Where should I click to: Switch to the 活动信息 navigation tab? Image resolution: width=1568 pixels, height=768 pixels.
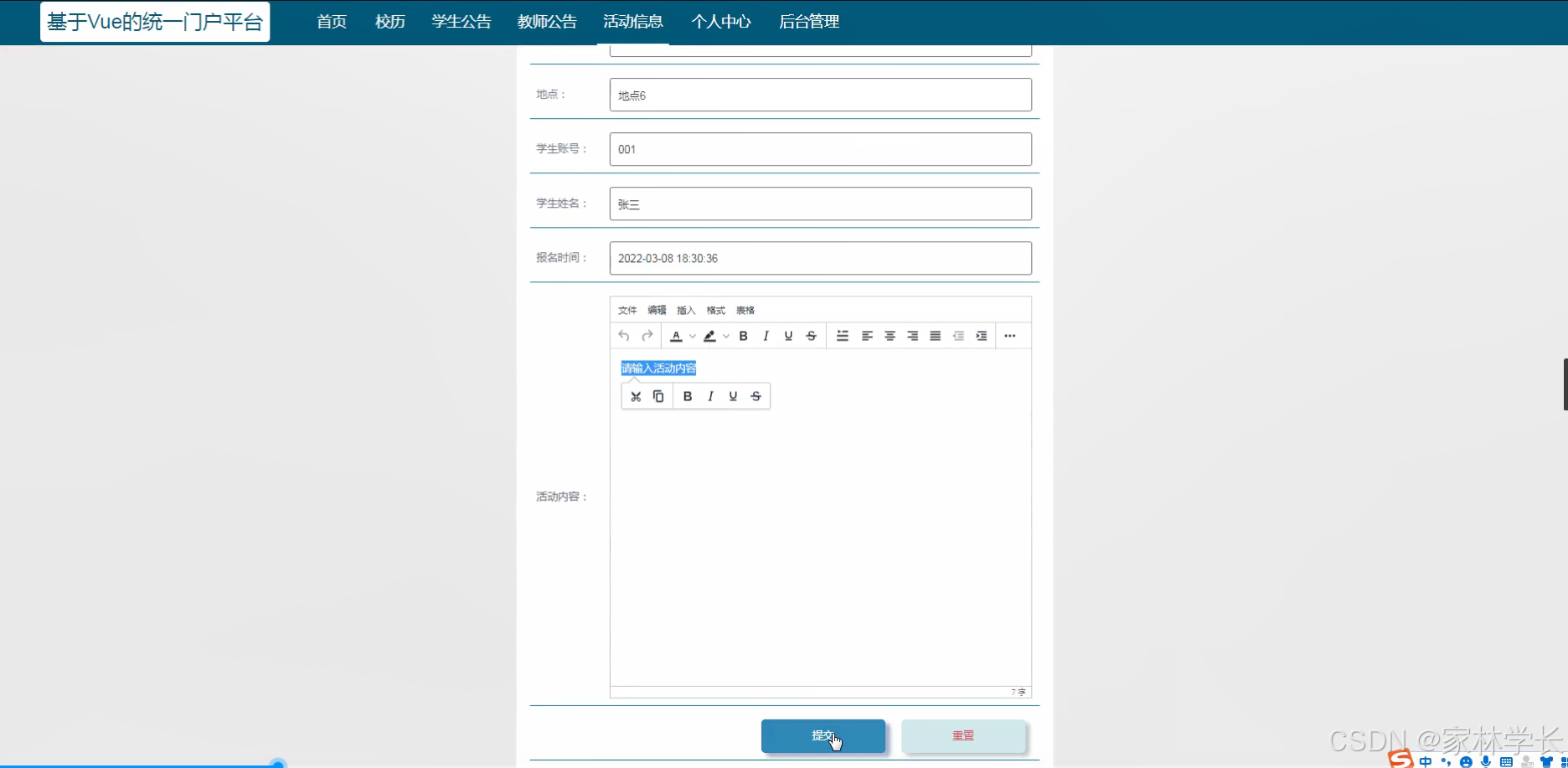point(633,21)
